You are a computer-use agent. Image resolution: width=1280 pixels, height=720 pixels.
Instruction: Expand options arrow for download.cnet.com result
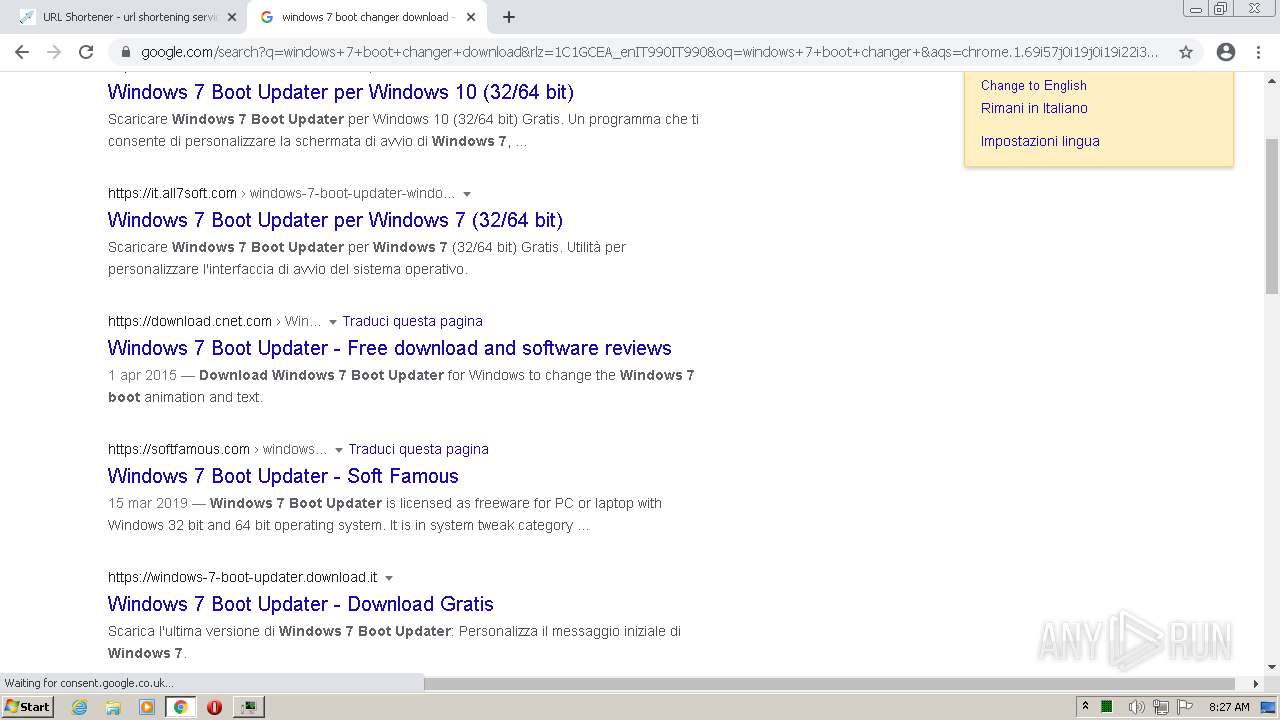tap(333, 322)
